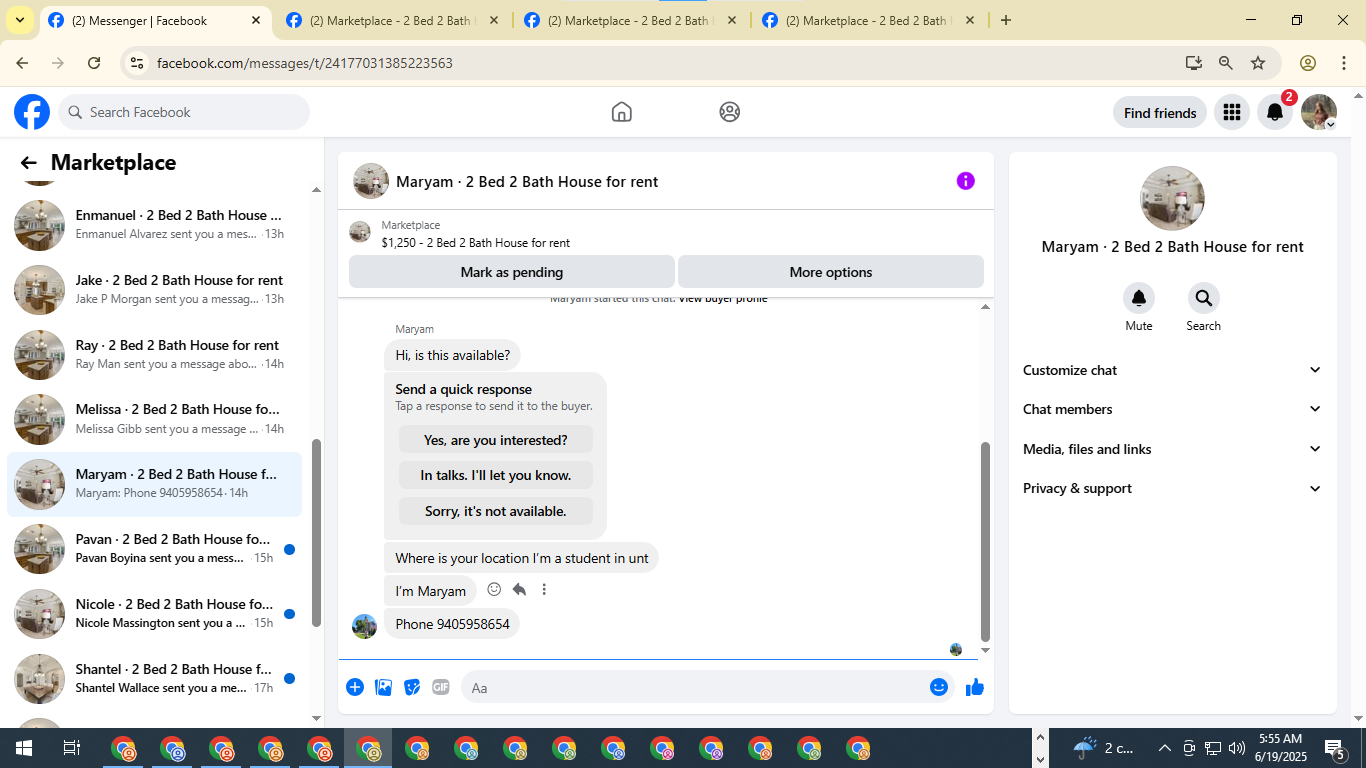This screenshot has width=1366, height=768.
Task: Open more actions with the blue plus icon
Action: pyautogui.click(x=355, y=687)
